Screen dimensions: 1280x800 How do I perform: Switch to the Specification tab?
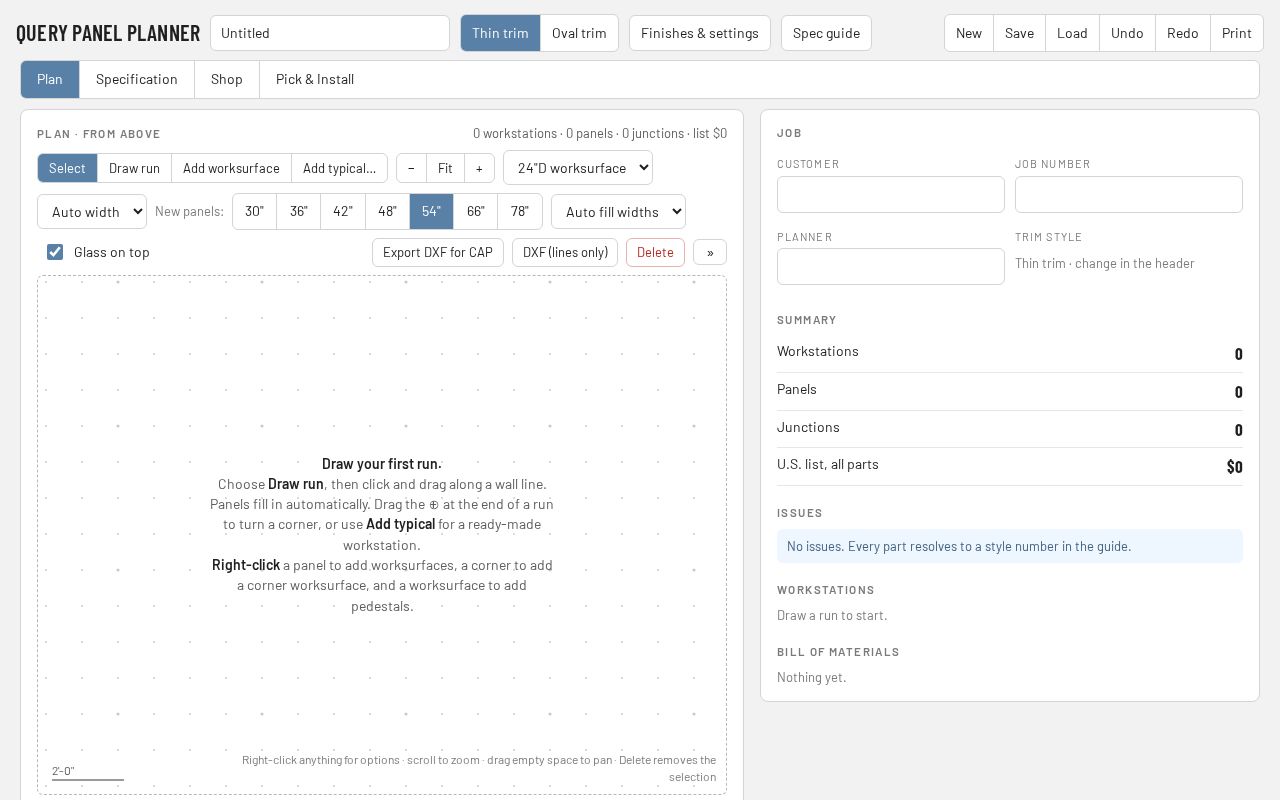point(137,79)
